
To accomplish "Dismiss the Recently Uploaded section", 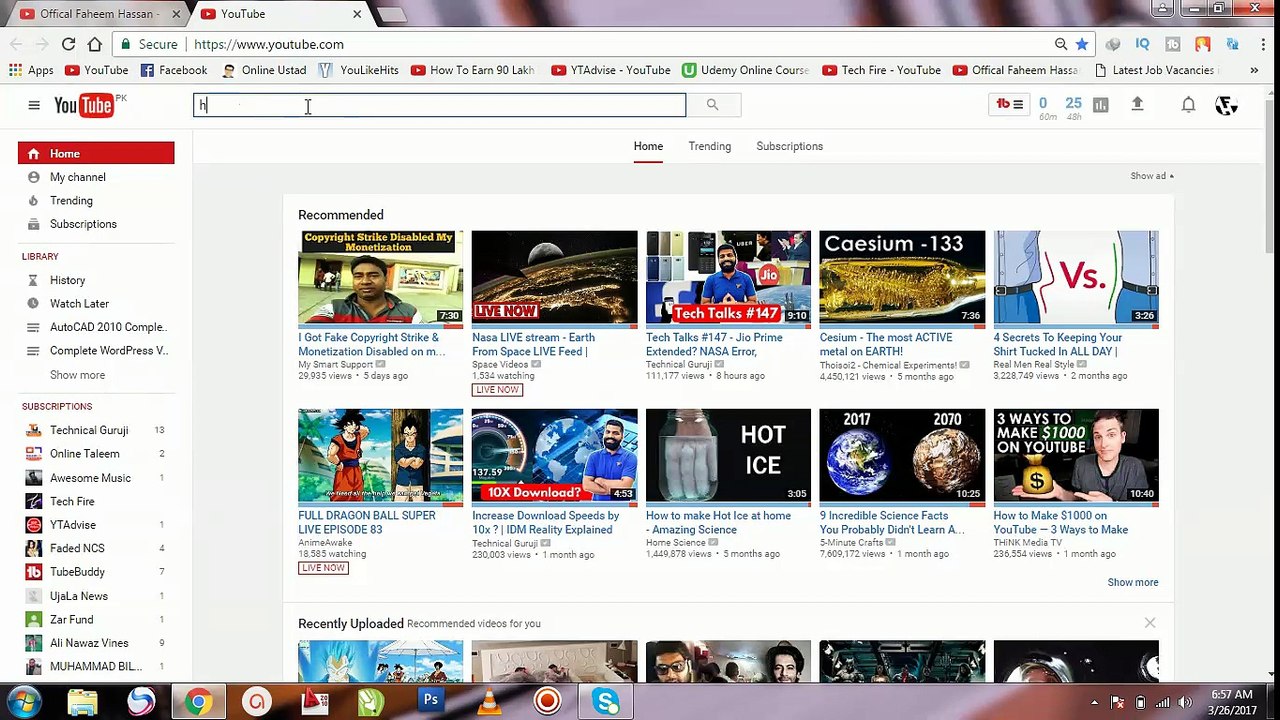I will point(1150,623).
